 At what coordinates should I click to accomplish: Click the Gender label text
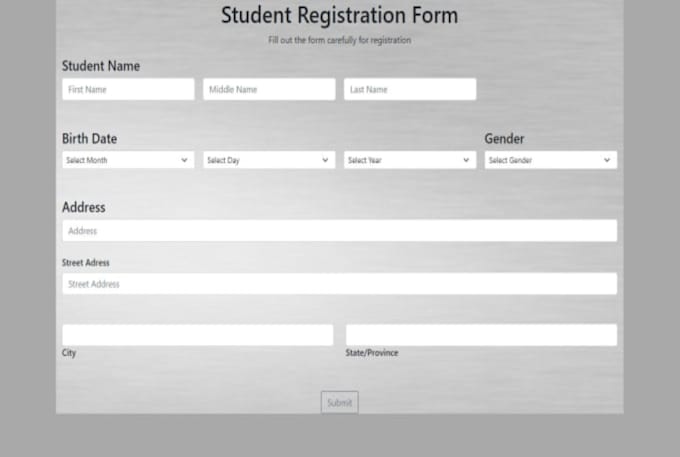pyautogui.click(x=504, y=139)
